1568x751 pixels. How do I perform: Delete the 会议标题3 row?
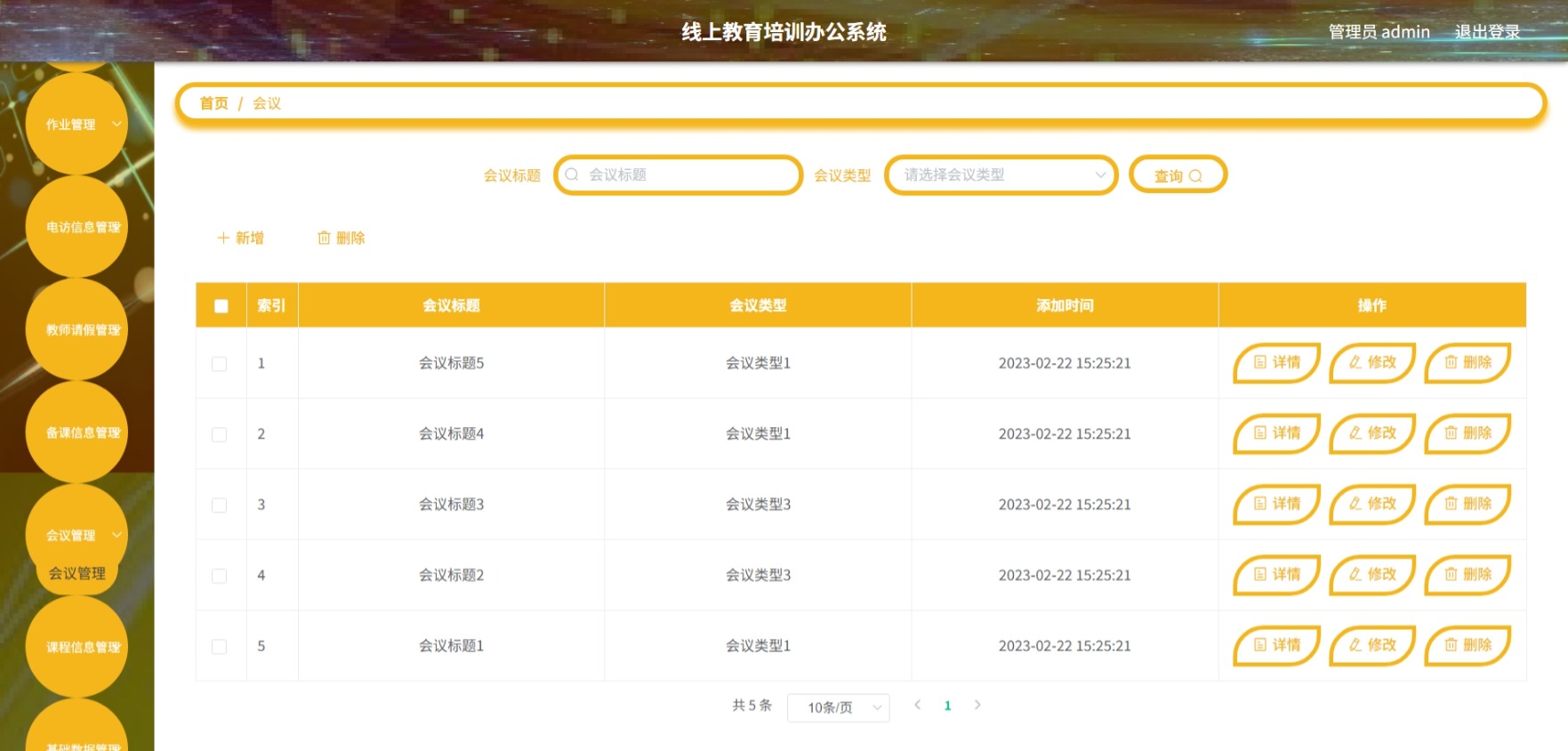click(1467, 505)
